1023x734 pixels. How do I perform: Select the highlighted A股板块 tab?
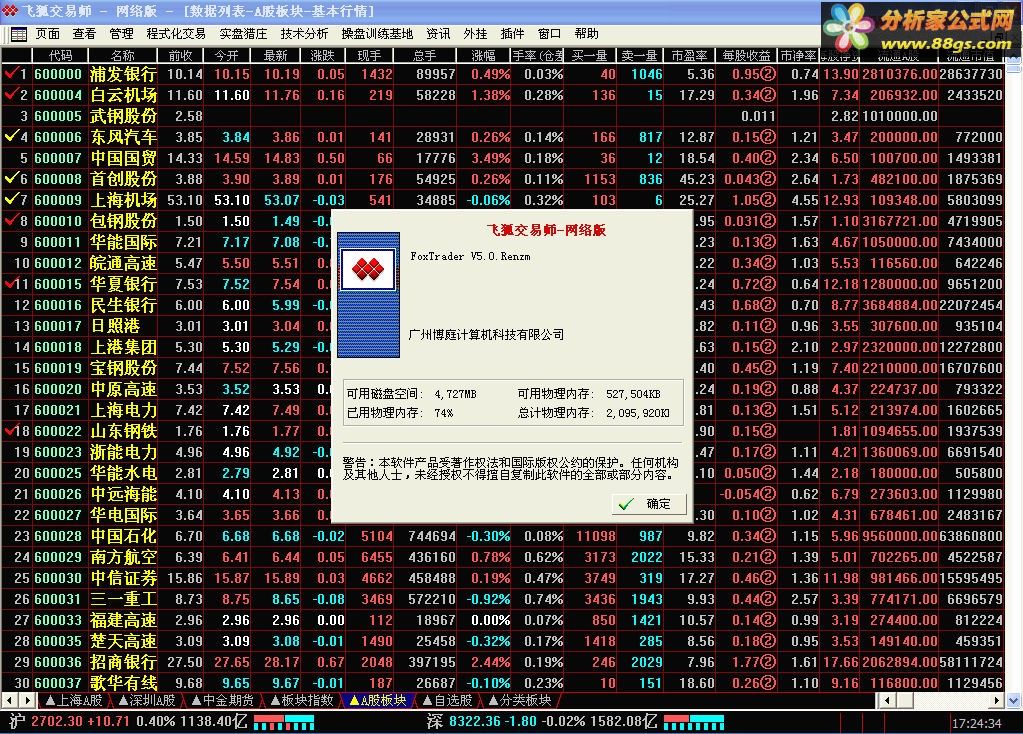(378, 701)
